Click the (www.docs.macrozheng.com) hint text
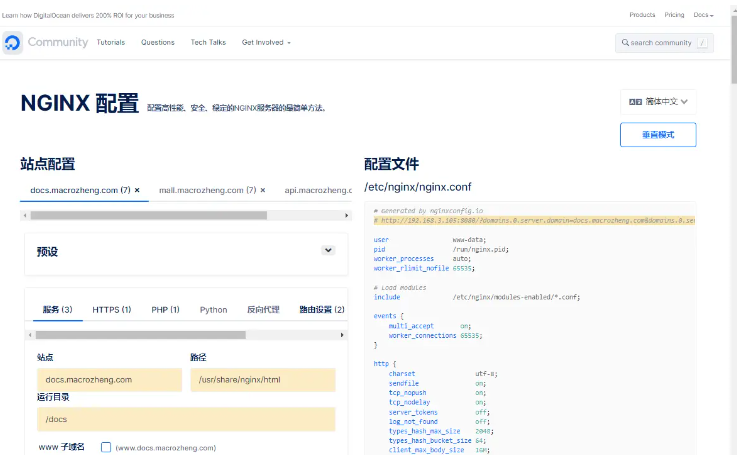Image resolution: width=737 pixels, height=455 pixels. [165, 448]
